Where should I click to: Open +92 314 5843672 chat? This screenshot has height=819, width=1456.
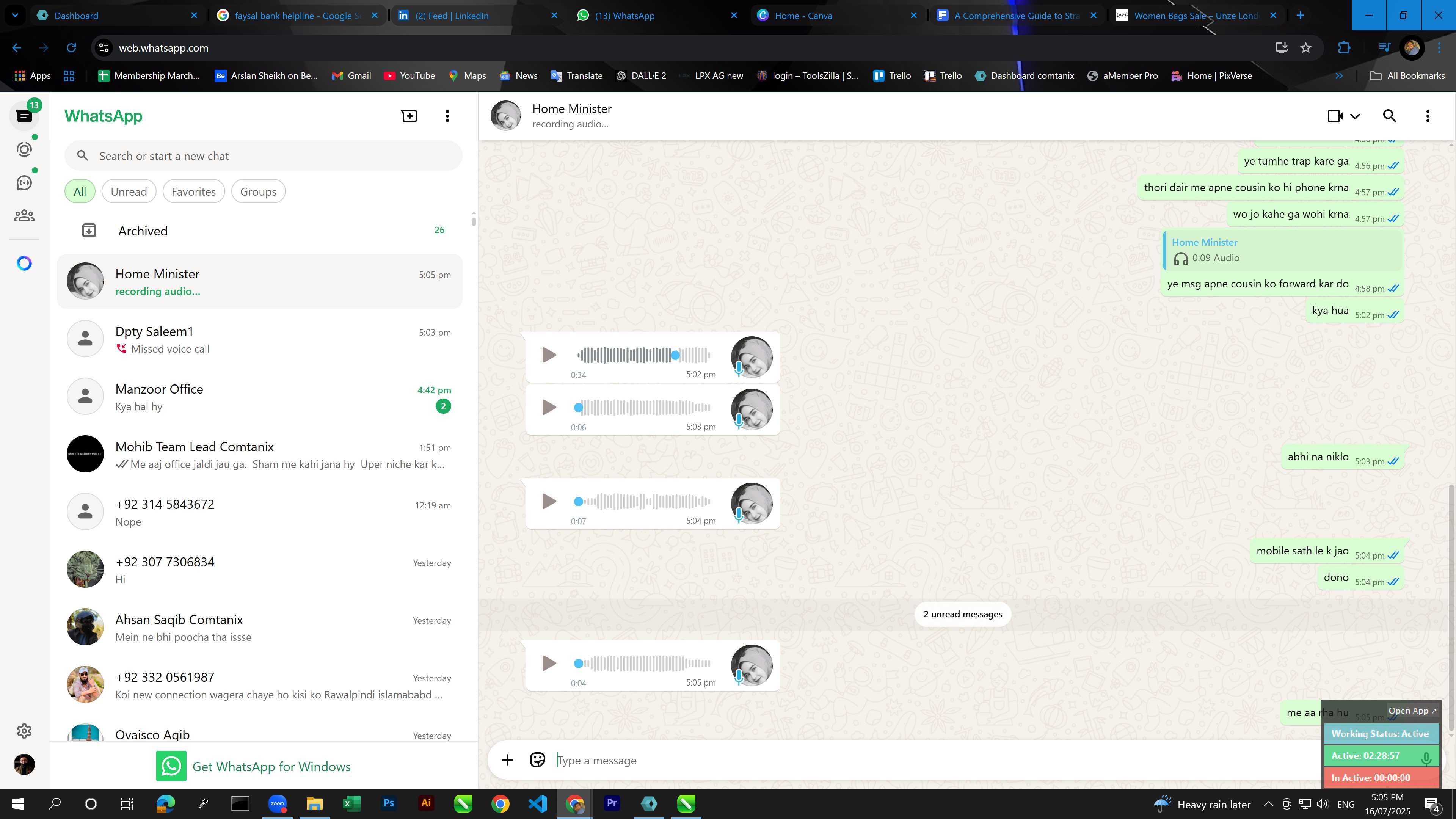coord(260,512)
